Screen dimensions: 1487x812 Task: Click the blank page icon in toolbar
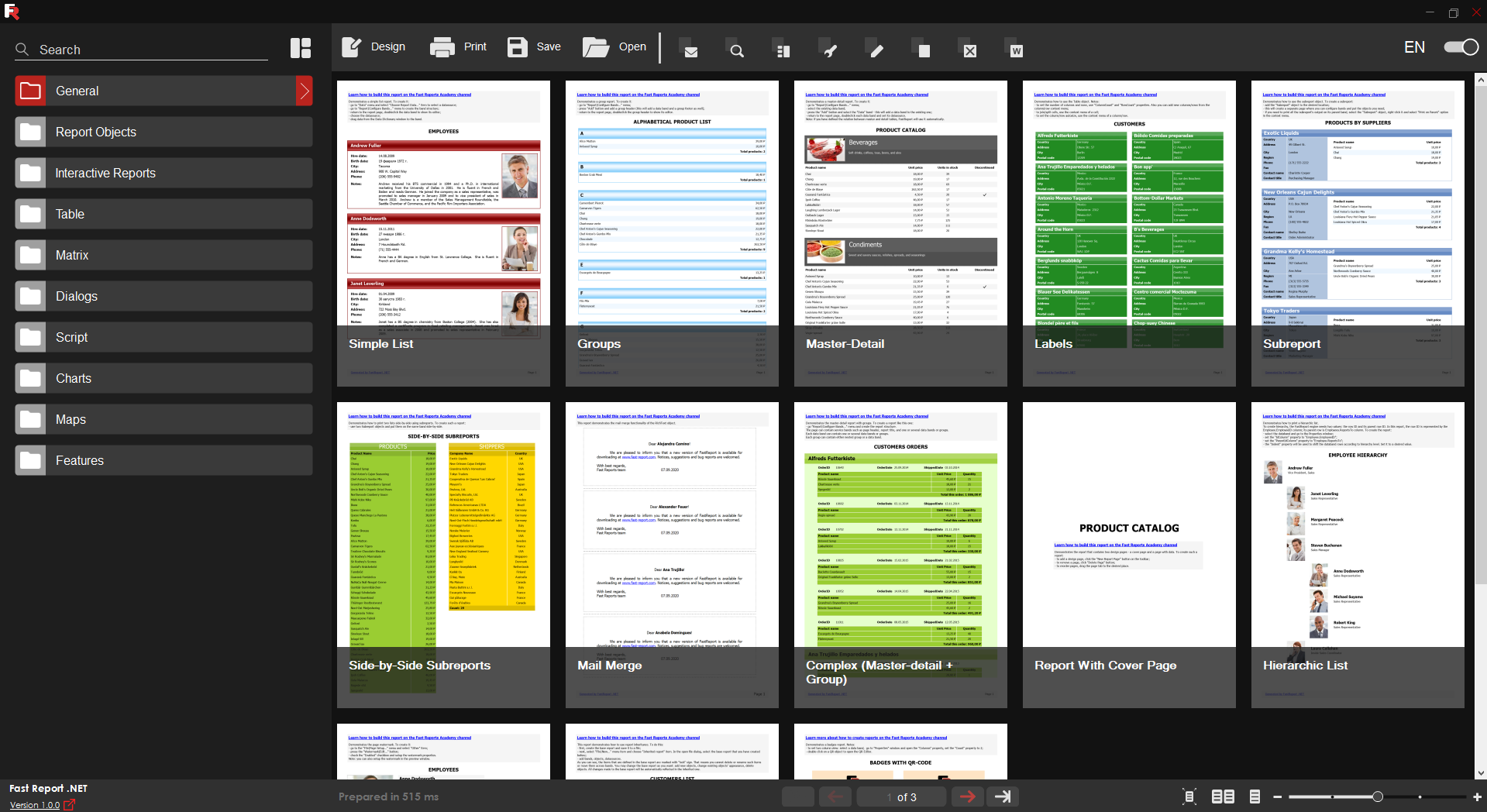point(924,51)
